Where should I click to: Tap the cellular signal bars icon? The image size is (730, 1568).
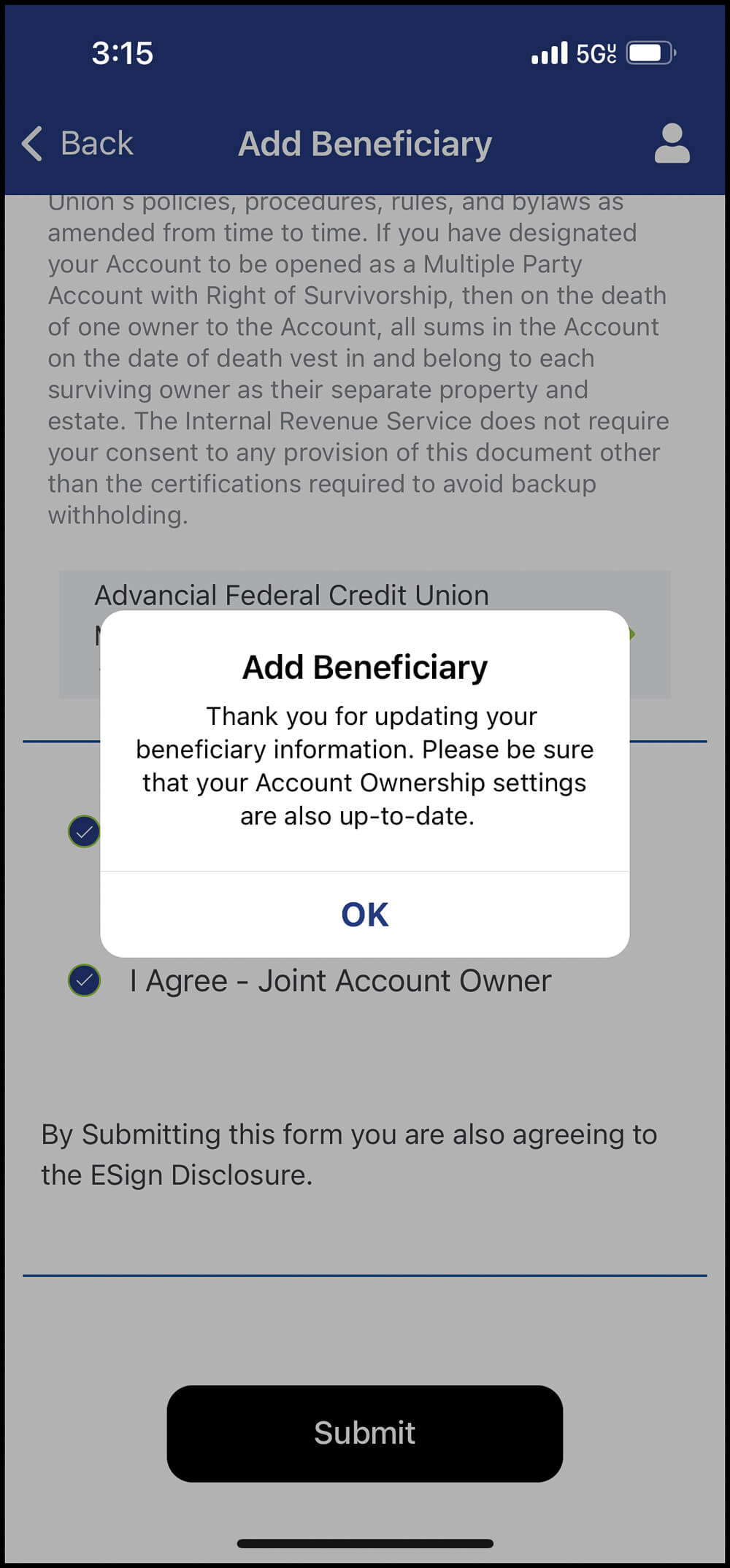549,53
